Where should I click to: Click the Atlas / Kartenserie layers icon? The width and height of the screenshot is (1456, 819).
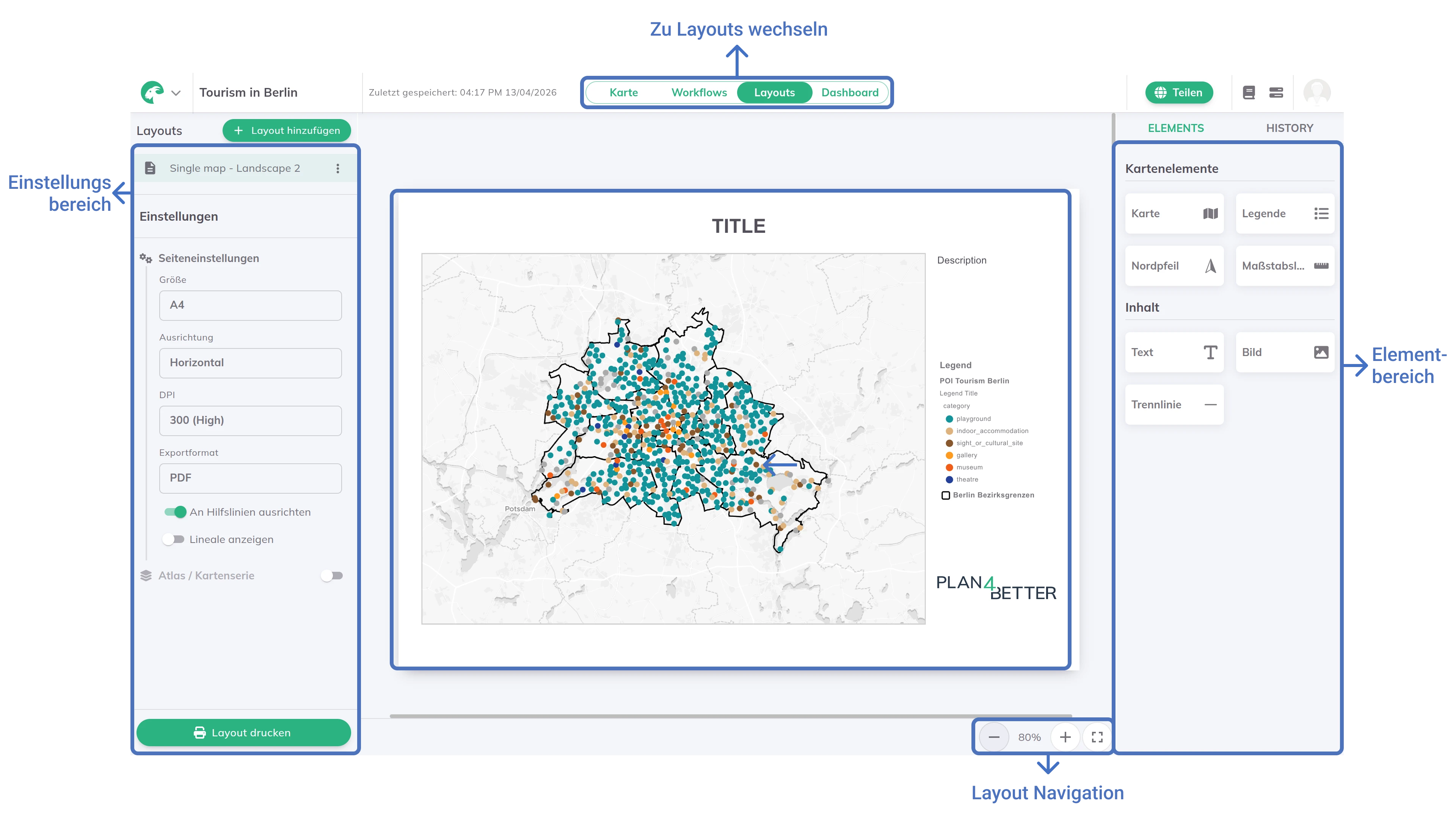(146, 576)
